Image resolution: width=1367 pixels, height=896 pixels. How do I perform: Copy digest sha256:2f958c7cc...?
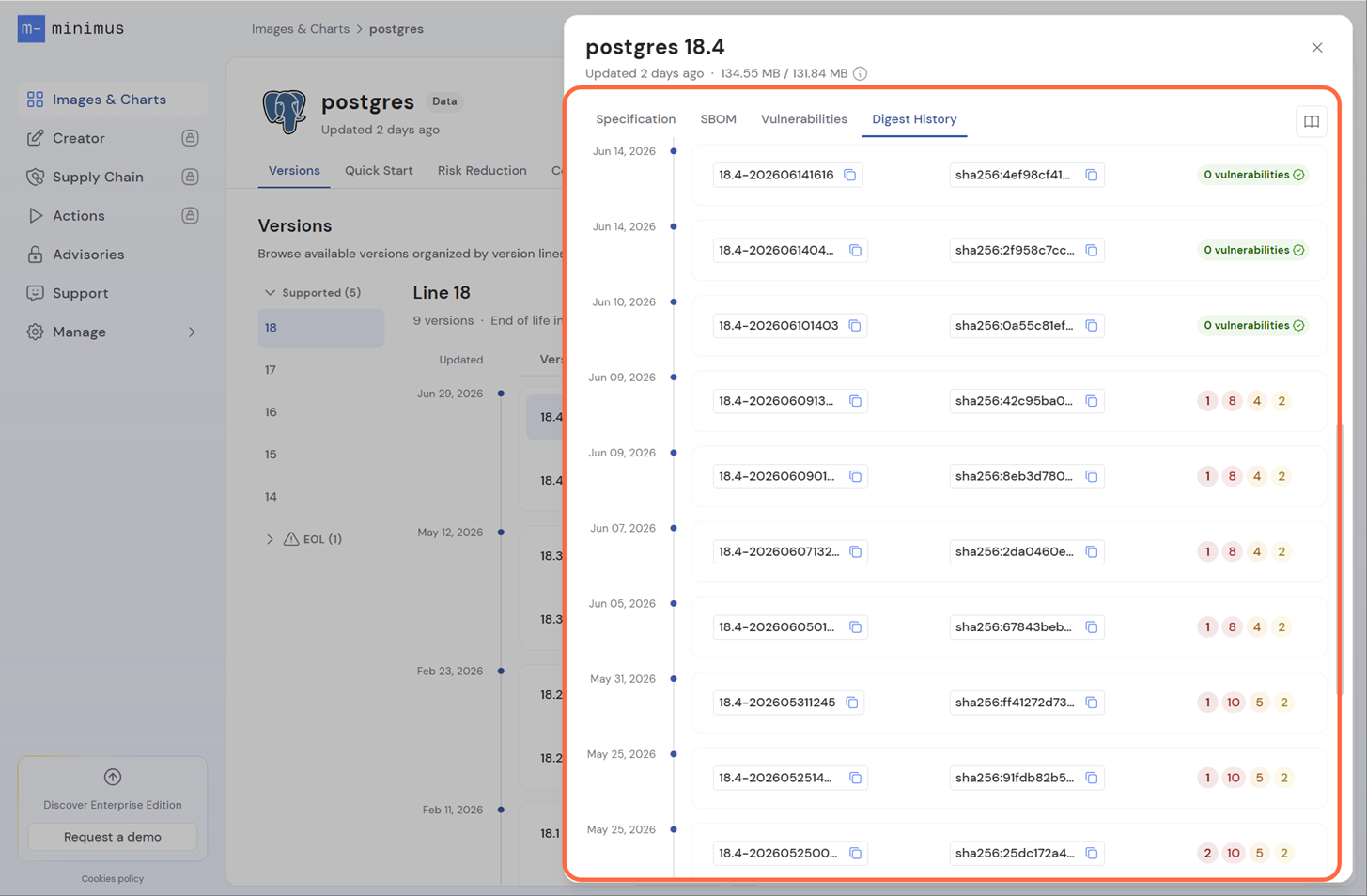tap(1092, 250)
